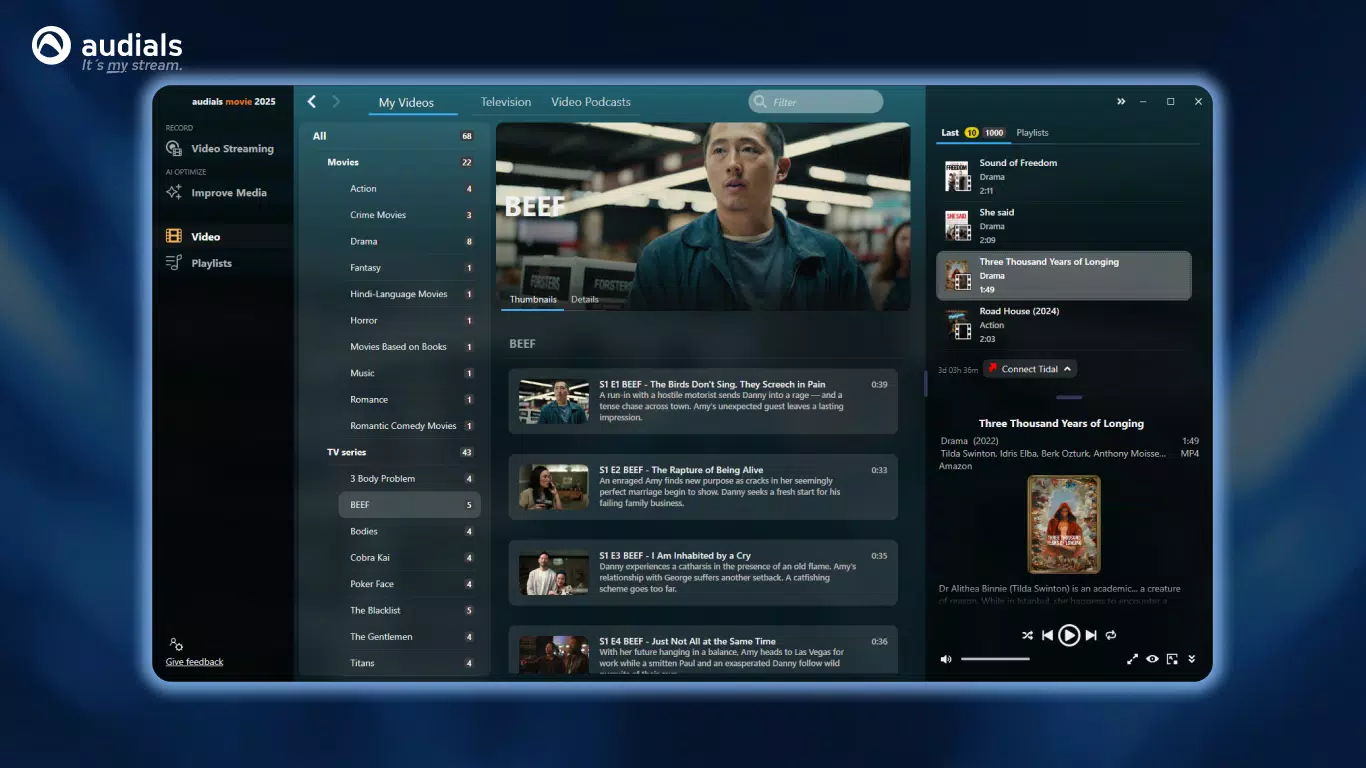This screenshot has width=1366, height=768.
Task: Collapse the Movies category
Action: (400, 162)
